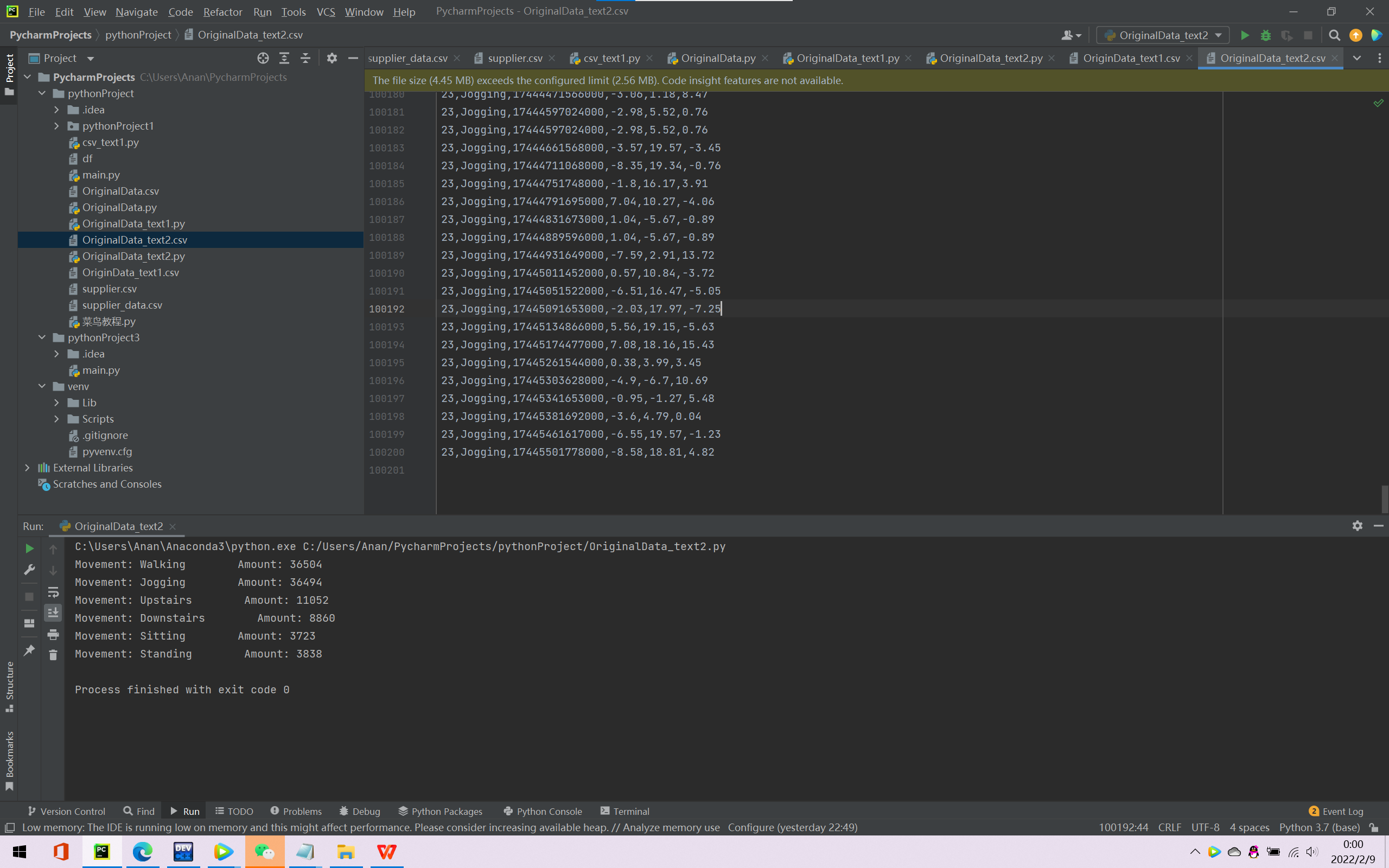Switch to the OriginalData_text2.py editor tab
Viewport: 1389px width, 868px height.
coord(991,58)
